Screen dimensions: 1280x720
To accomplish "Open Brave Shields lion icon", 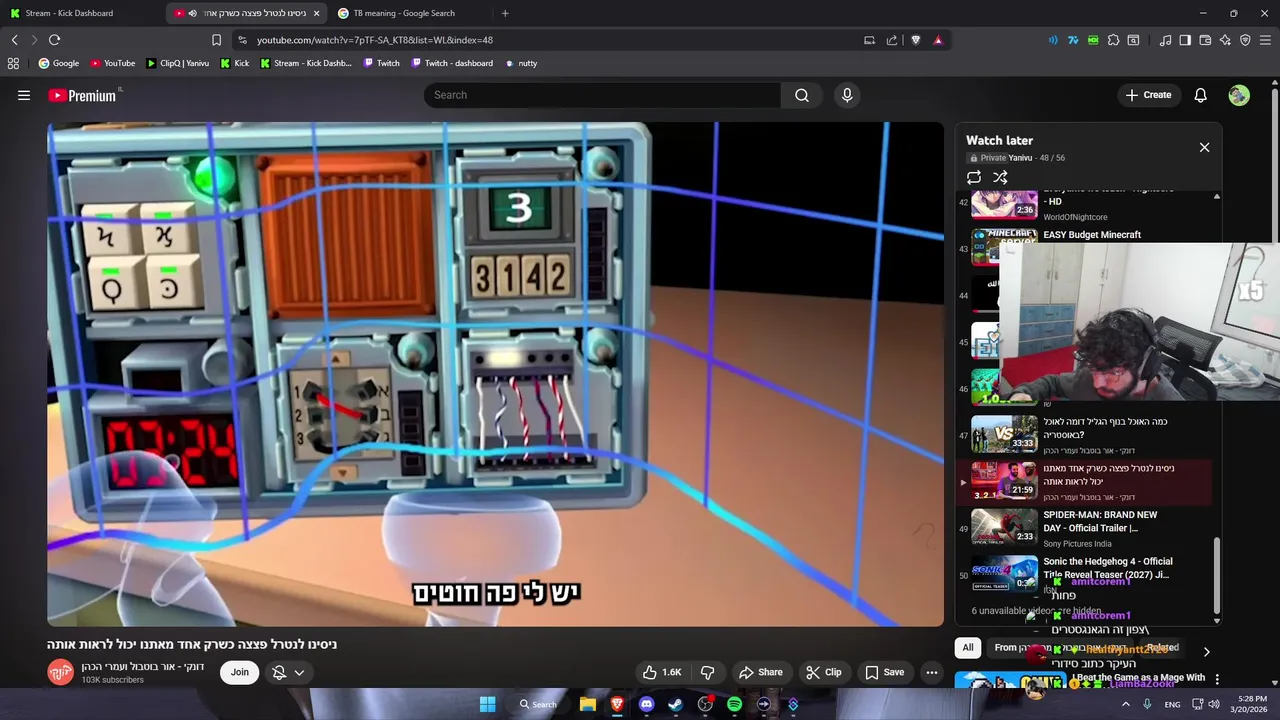I will (915, 40).
